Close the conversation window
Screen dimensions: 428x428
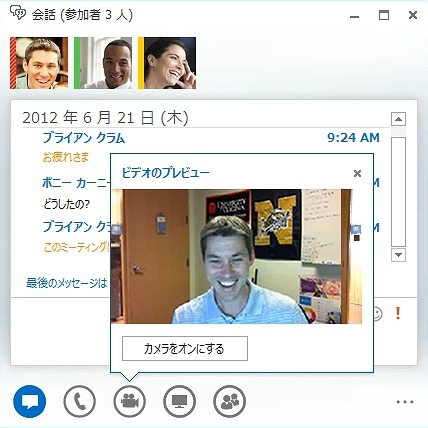point(413,15)
